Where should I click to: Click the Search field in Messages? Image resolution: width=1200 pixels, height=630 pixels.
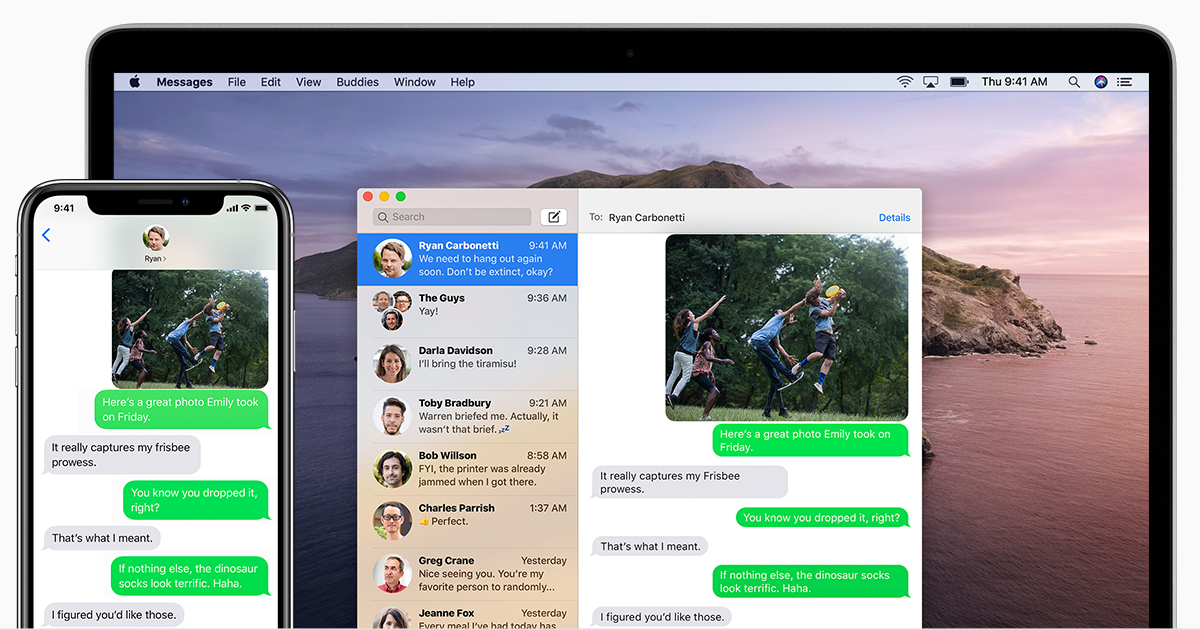[452, 217]
